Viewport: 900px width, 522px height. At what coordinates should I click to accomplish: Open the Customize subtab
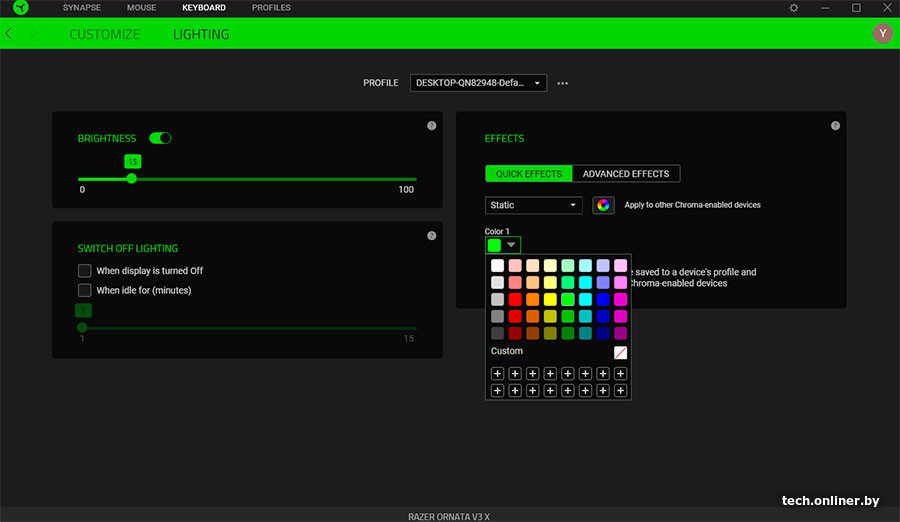pyautogui.click(x=105, y=34)
